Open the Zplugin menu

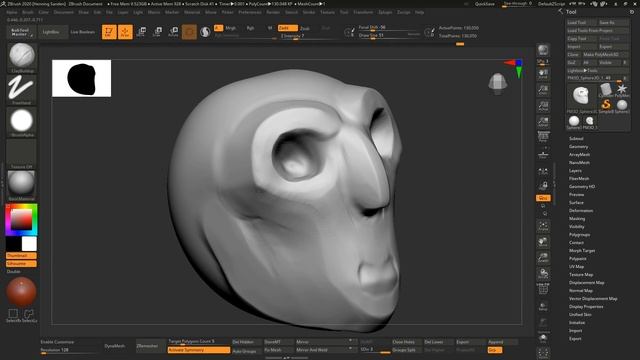tap(385, 12)
